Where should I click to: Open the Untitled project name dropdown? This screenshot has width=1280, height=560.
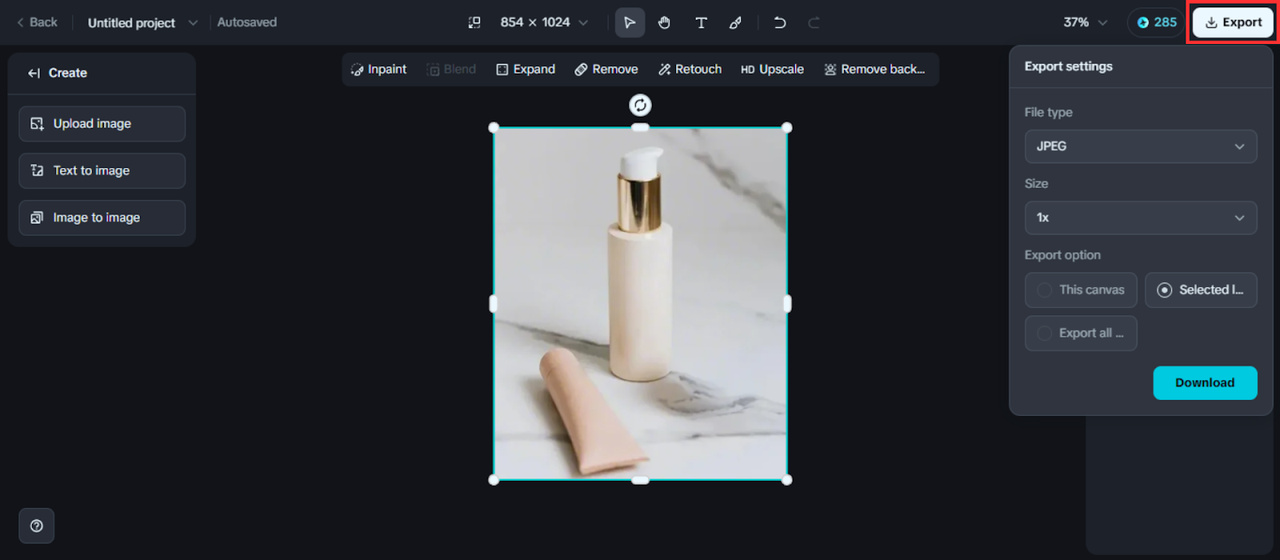(143, 22)
